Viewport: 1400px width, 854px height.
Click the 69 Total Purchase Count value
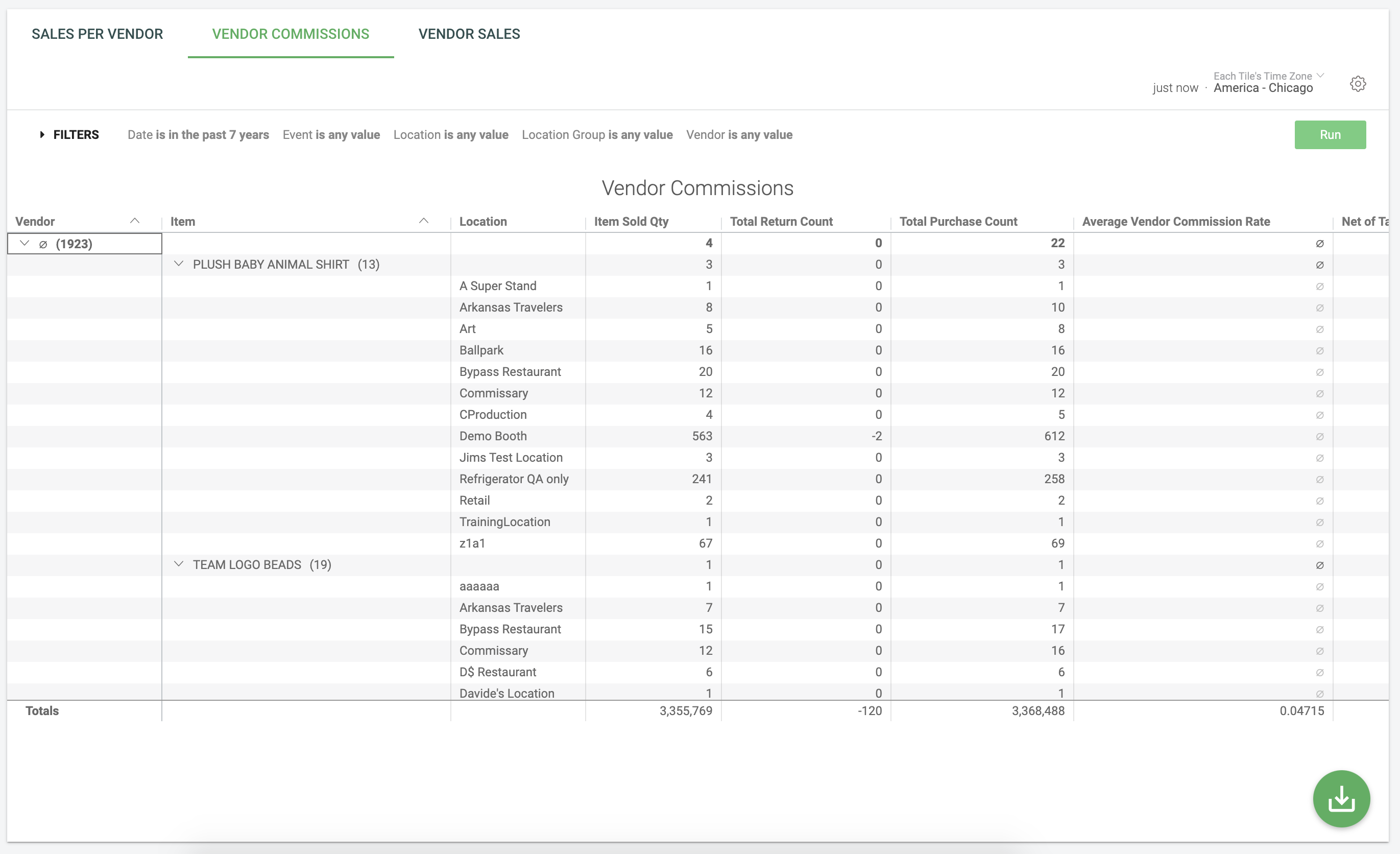tap(1057, 543)
